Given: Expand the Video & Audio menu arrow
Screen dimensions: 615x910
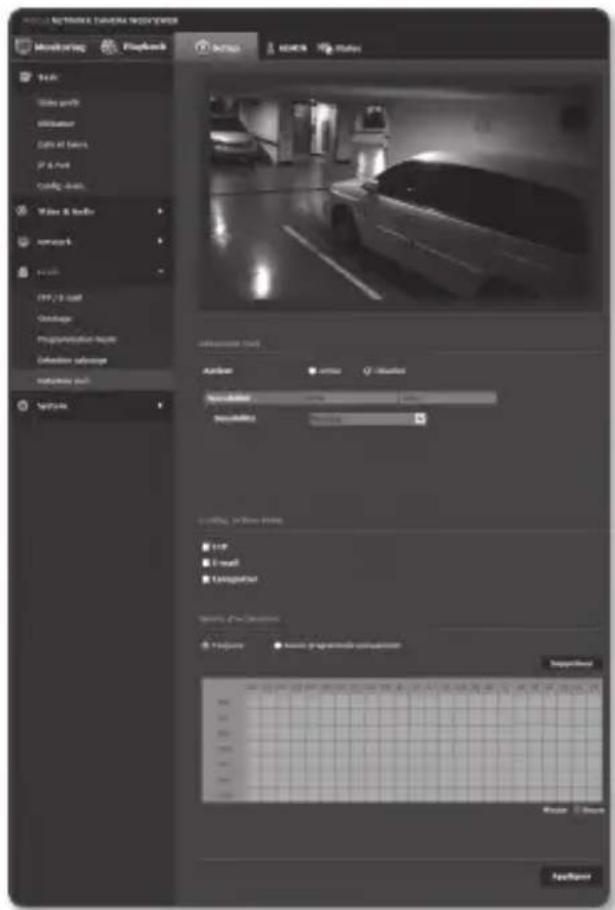Looking at the screenshot, I should click(160, 211).
